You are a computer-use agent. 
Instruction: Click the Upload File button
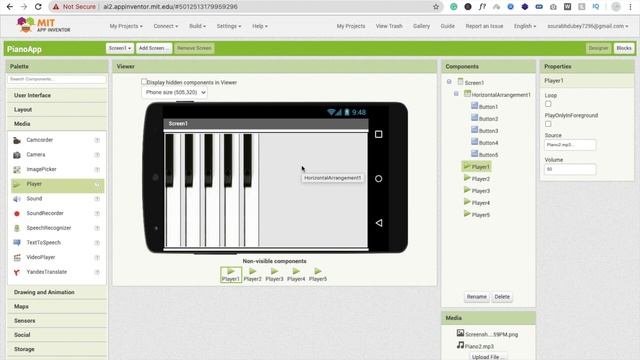(488, 357)
